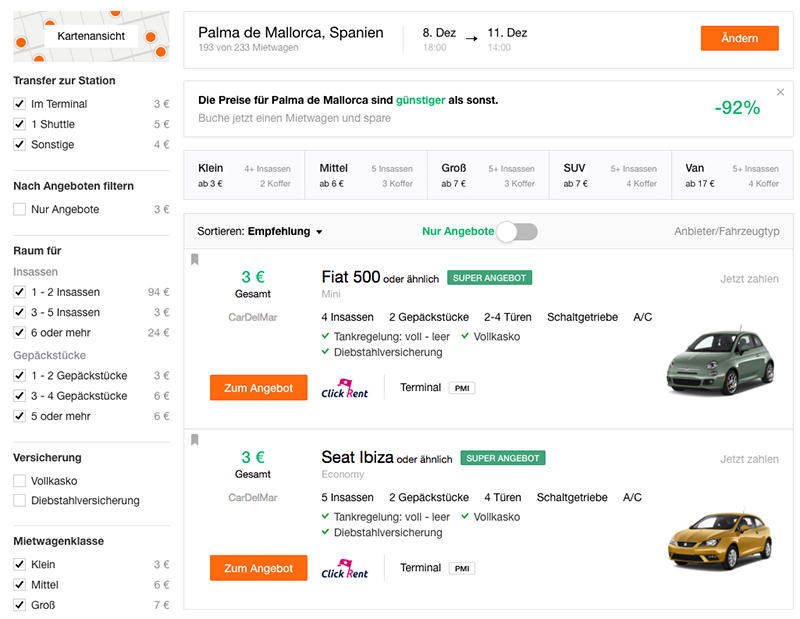
Task: Uncheck 5 oder mehr Gepäckstücke filter
Action: (x=19, y=416)
